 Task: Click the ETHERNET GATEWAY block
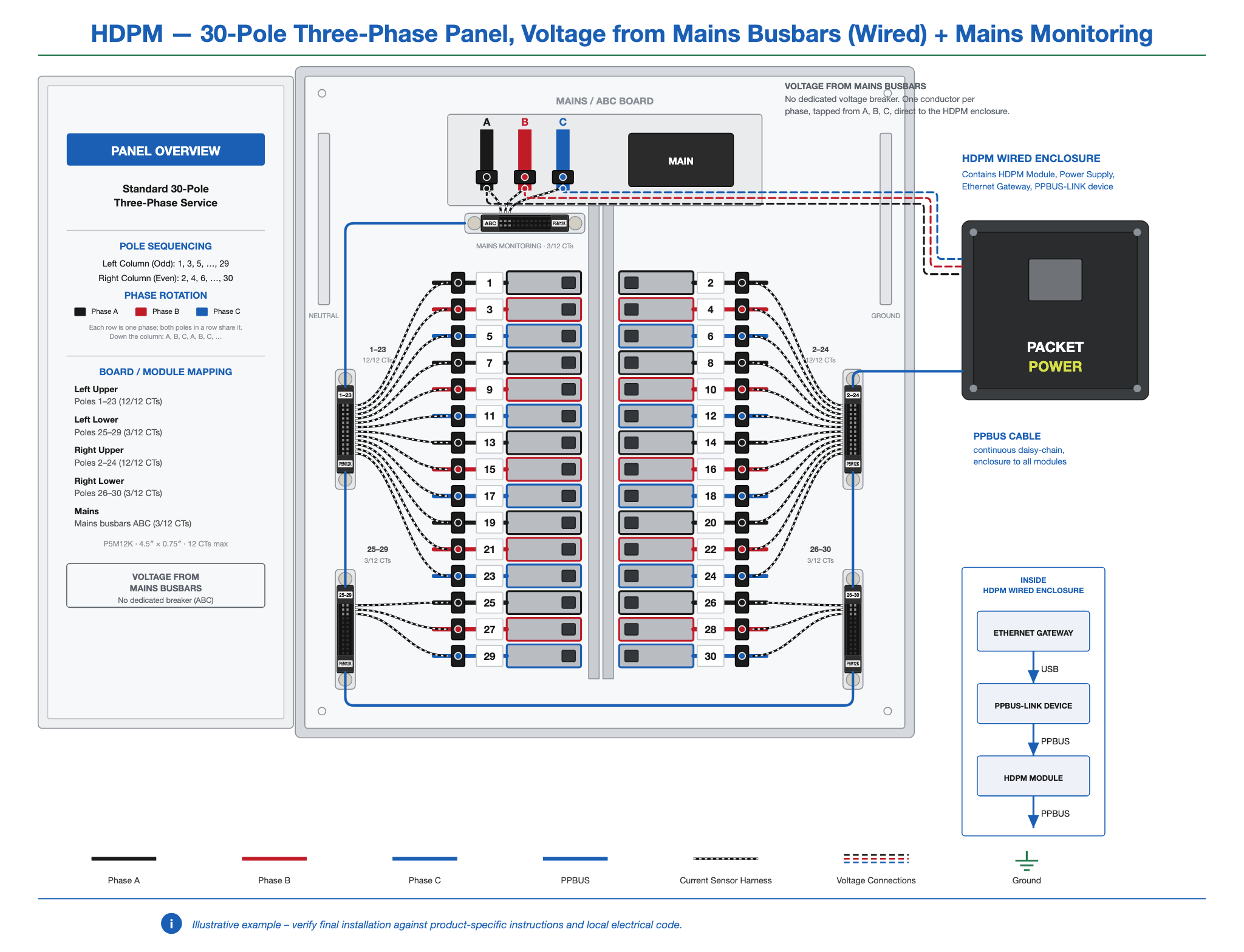[1033, 631]
